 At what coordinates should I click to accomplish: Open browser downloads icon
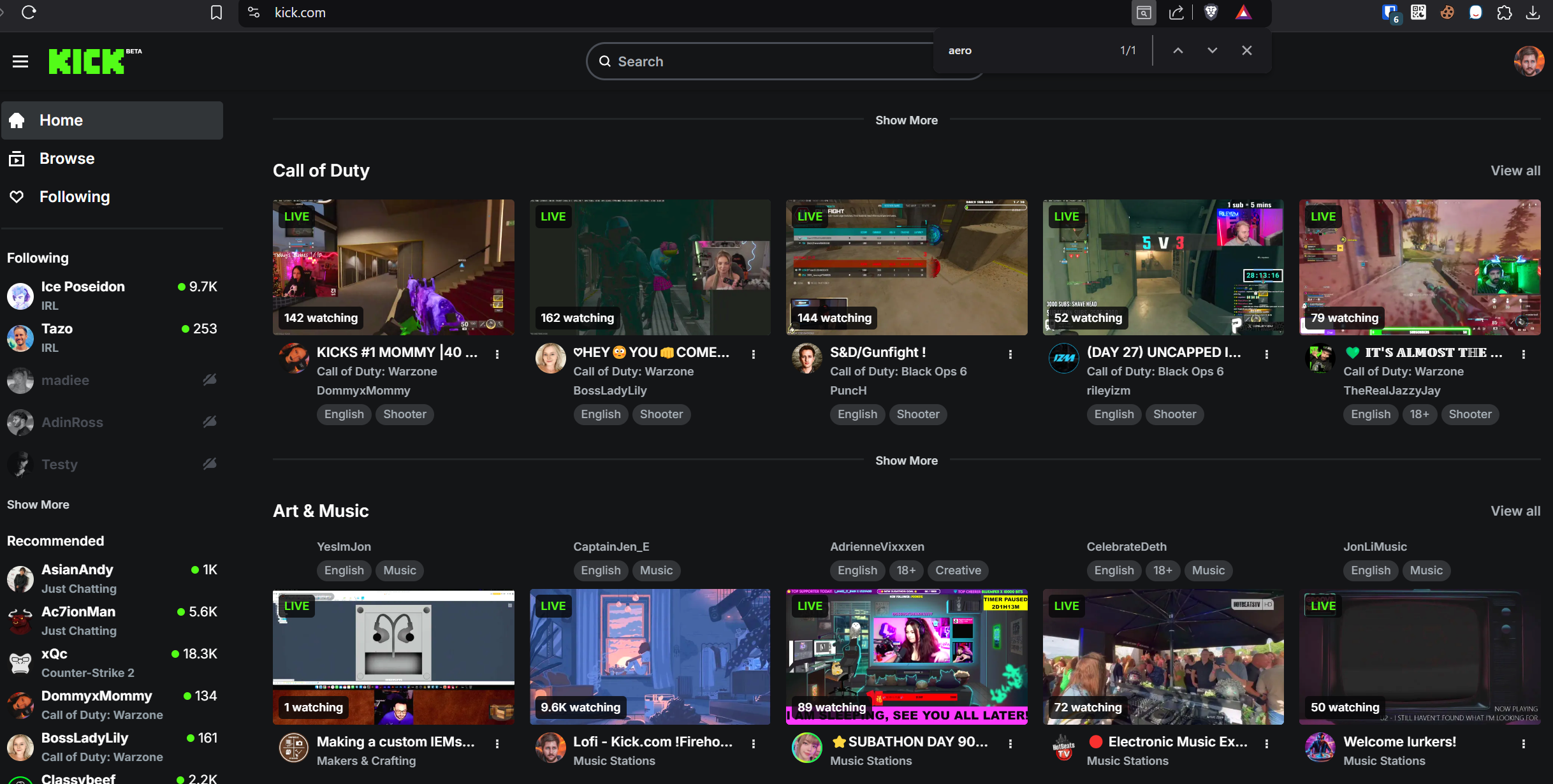click(1533, 12)
